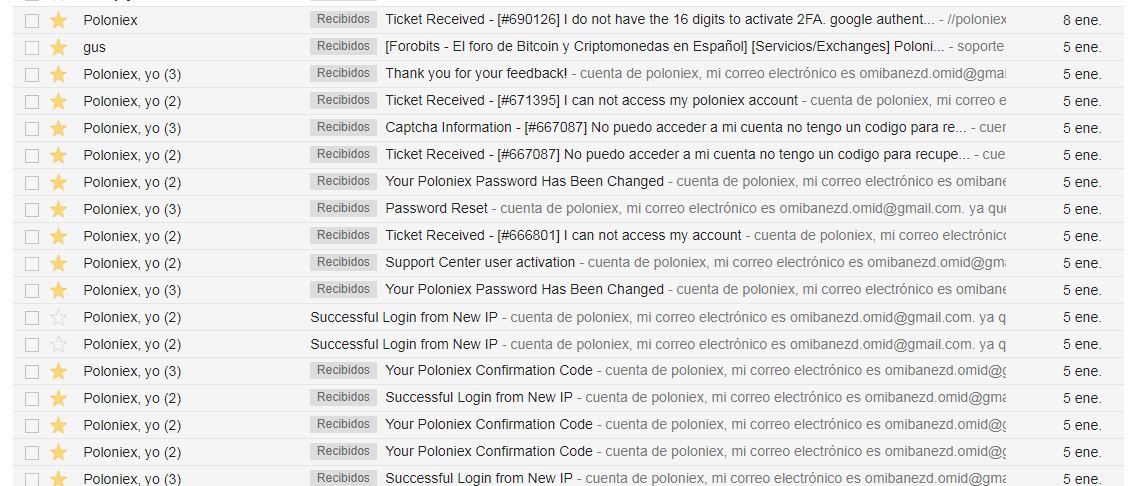
Task: Tick the checkbox for the gus email
Action: [32, 47]
